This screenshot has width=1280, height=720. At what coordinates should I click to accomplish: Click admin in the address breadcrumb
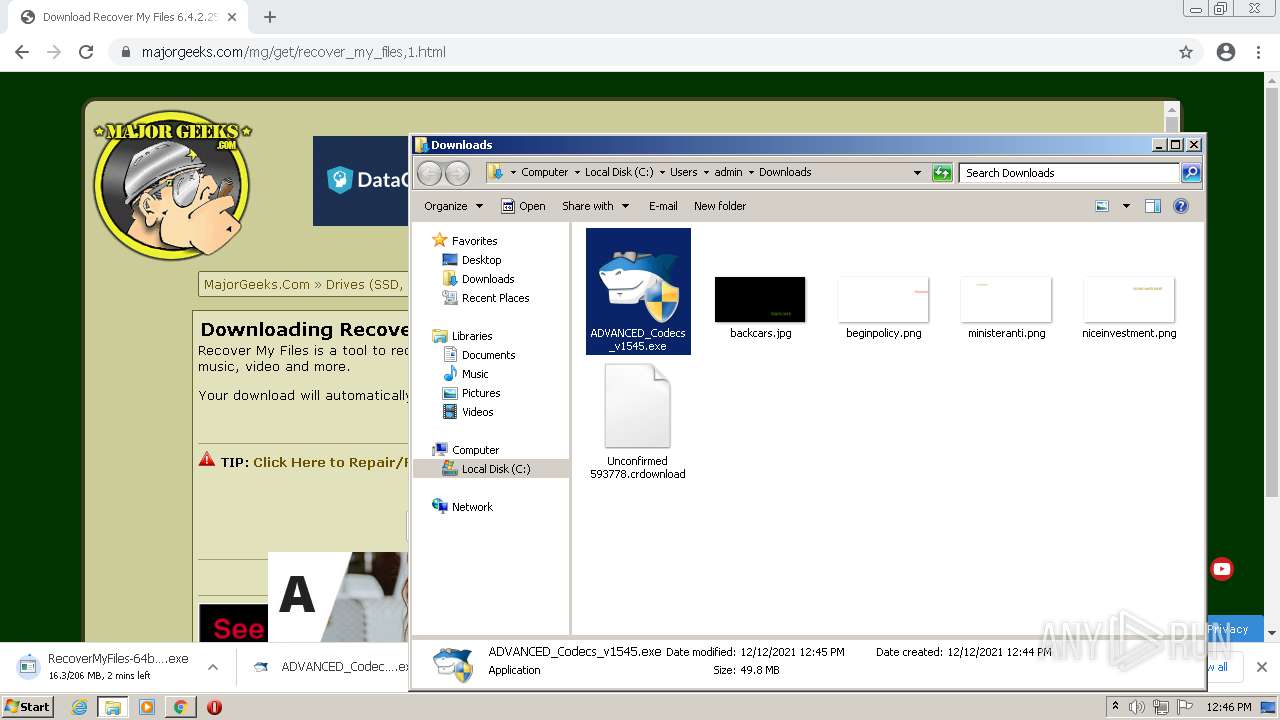tap(728, 173)
